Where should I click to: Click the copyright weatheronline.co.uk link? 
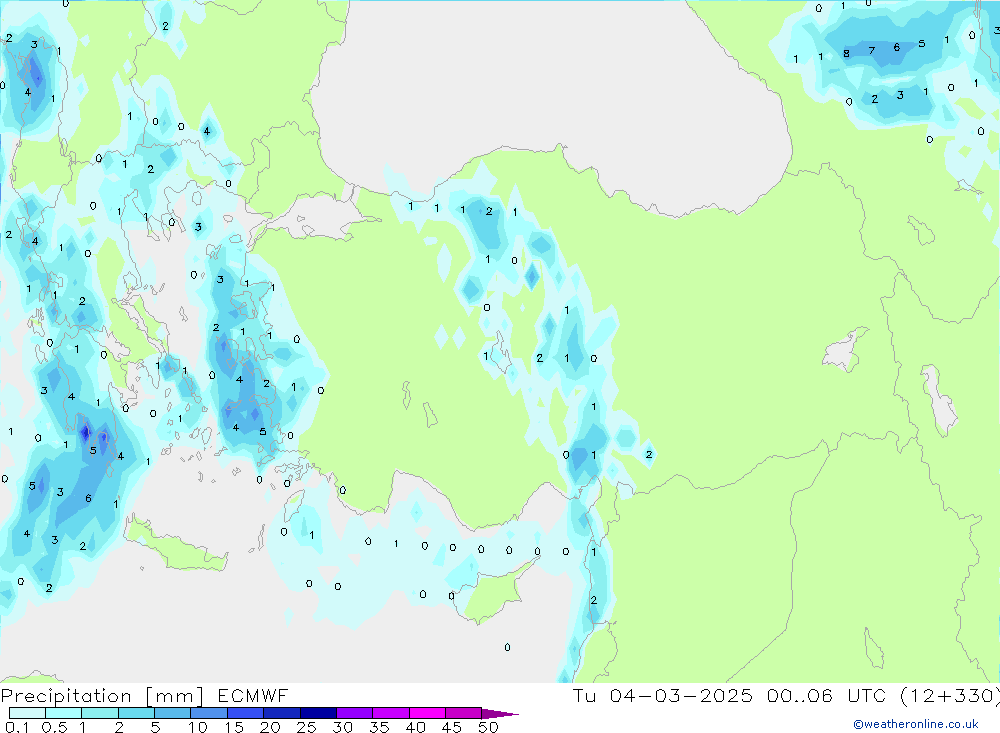pyautogui.click(x=916, y=724)
